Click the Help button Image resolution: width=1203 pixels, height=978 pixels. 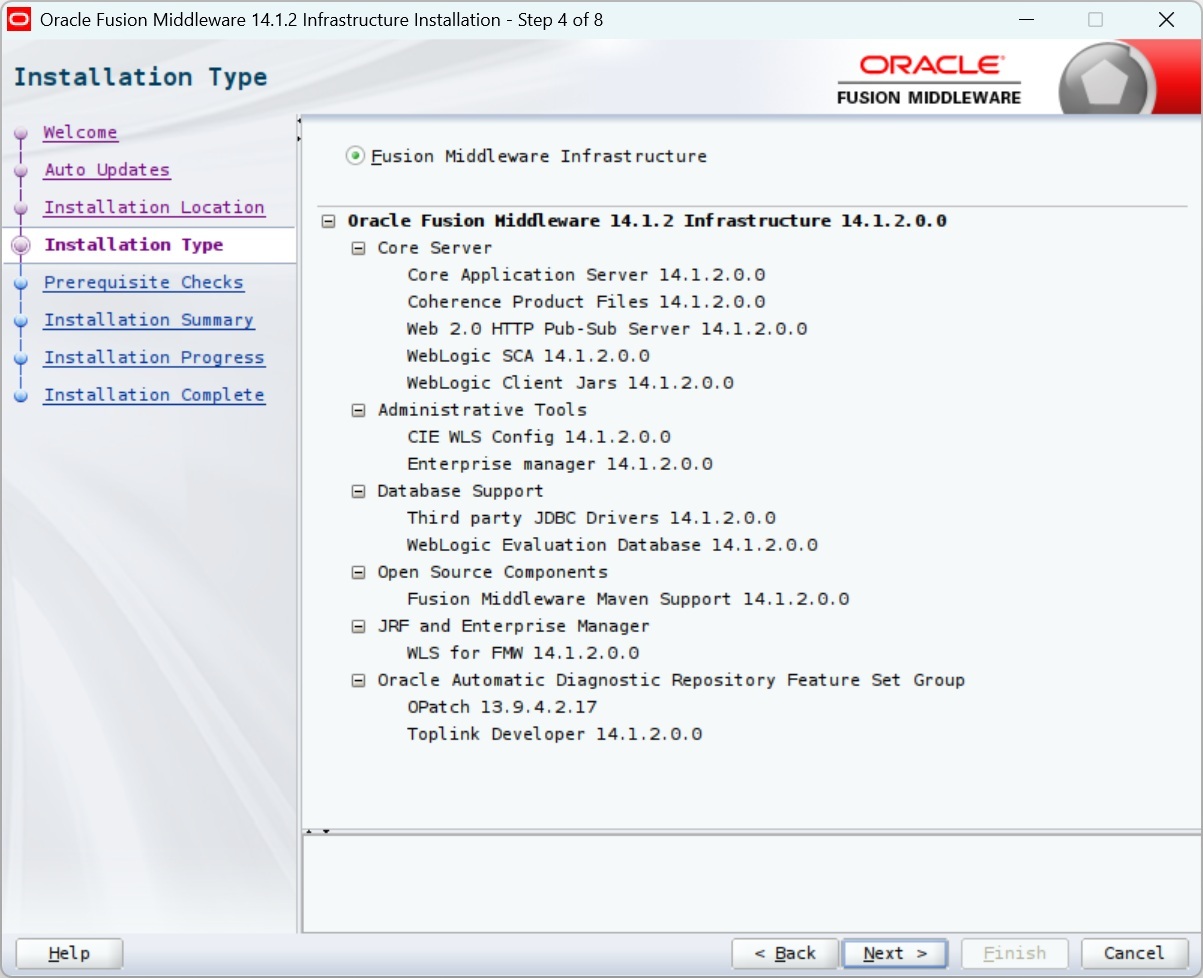[x=69, y=953]
